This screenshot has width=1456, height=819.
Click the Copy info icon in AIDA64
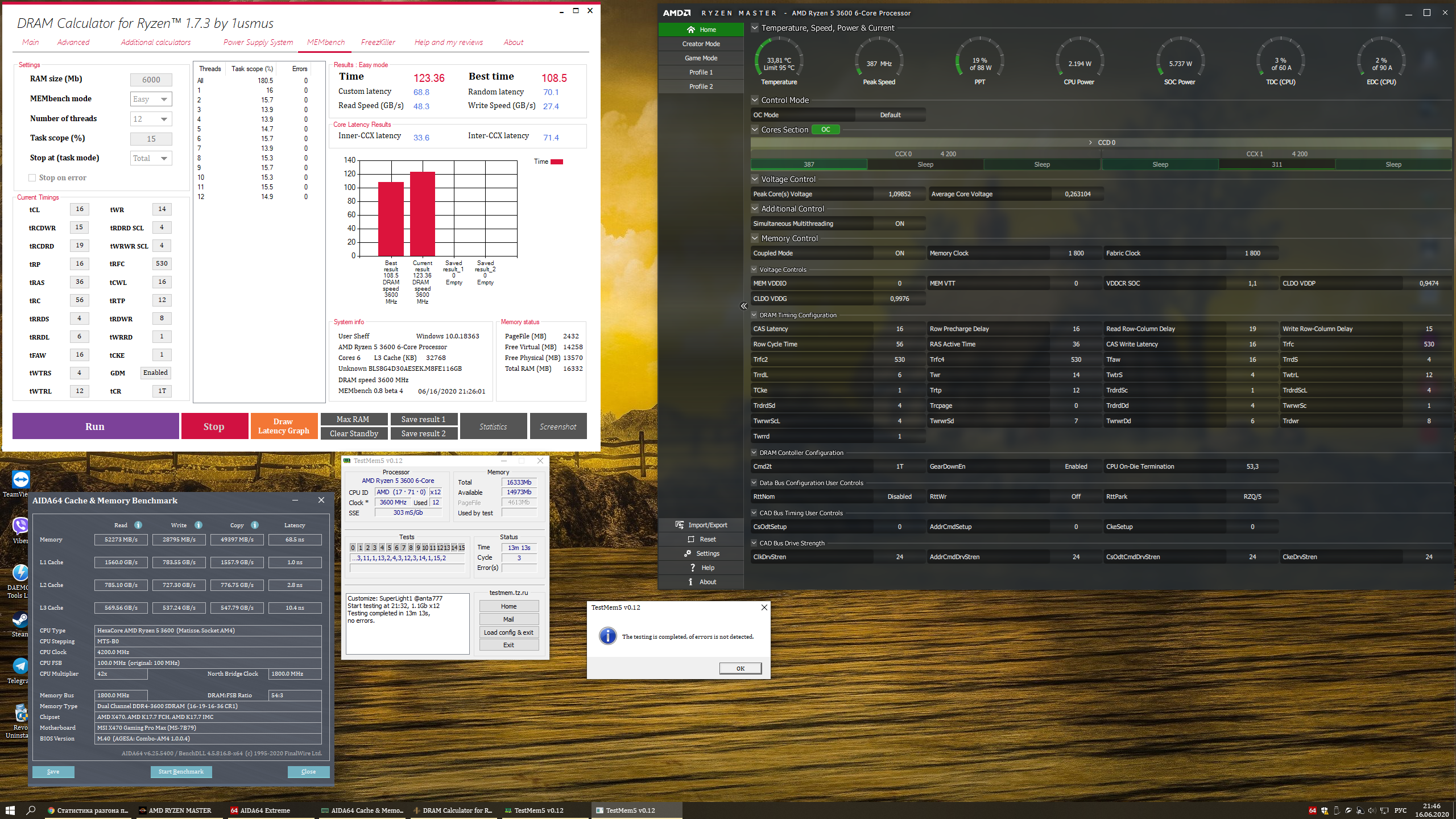pos(255,525)
